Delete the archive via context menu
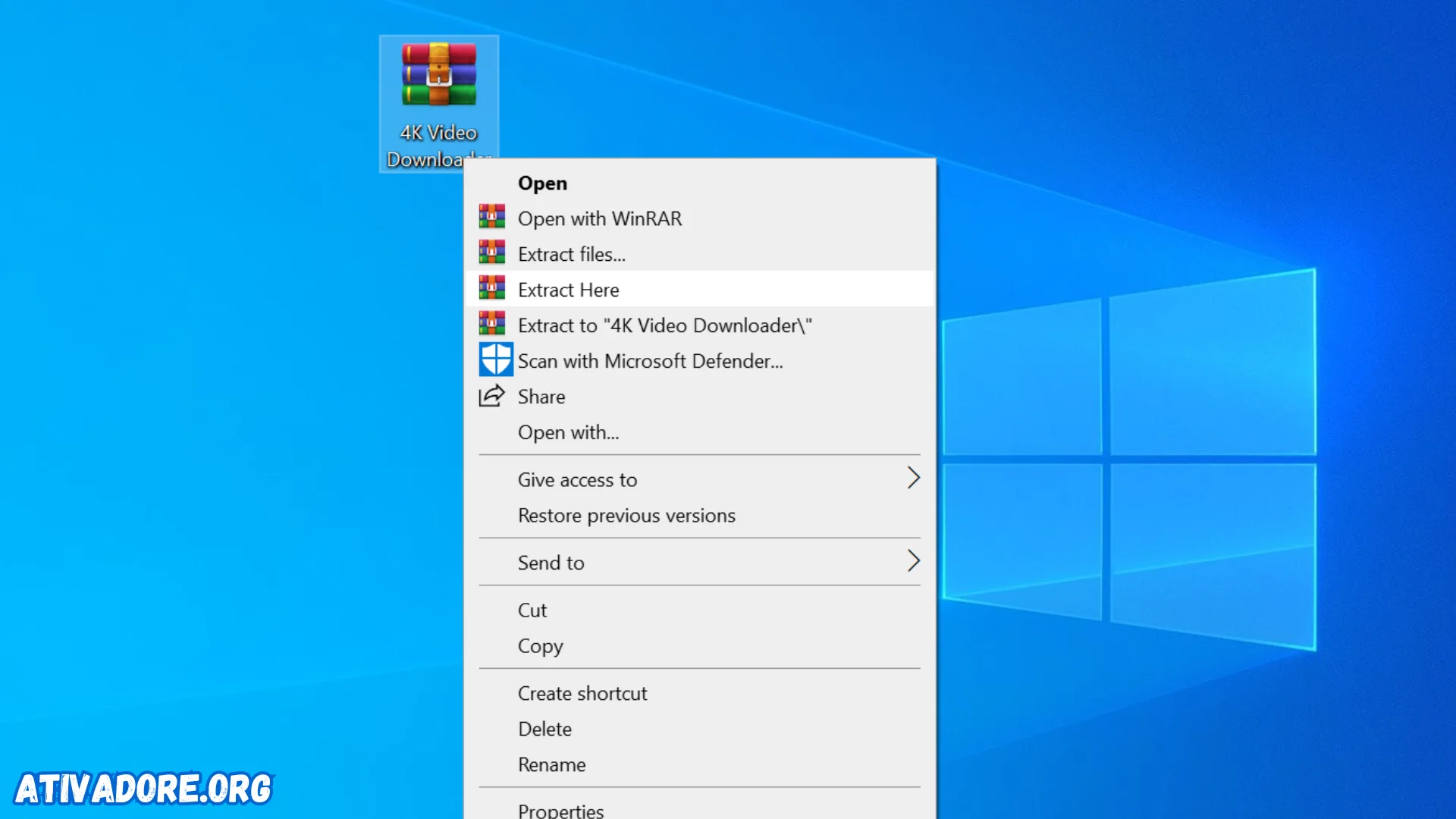Image resolution: width=1456 pixels, height=819 pixels. (699, 729)
